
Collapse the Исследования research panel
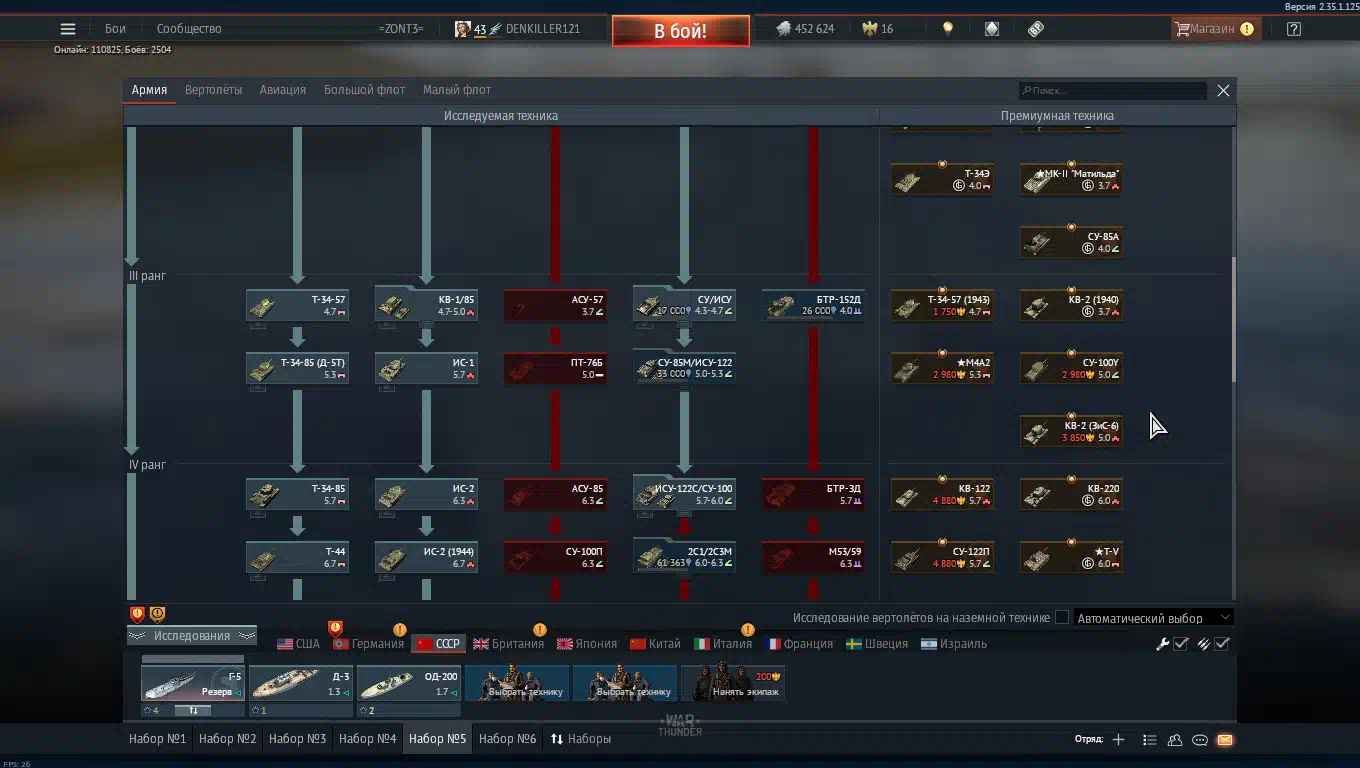click(192, 636)
